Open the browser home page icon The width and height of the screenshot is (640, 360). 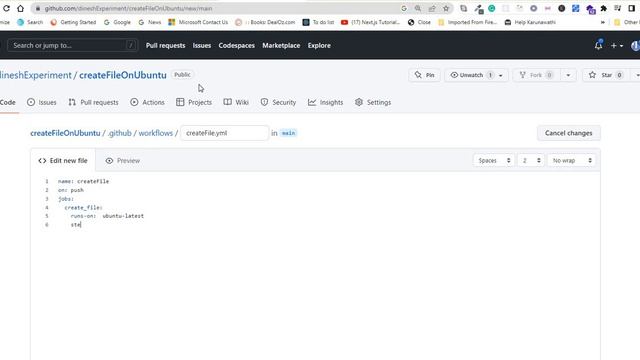tap(20, 8)
